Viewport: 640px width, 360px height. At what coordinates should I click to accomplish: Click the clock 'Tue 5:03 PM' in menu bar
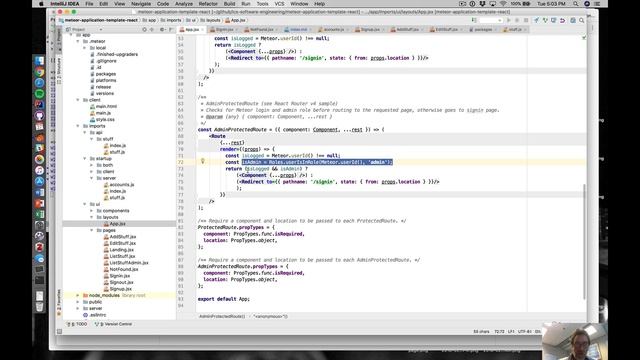[551, 4]
